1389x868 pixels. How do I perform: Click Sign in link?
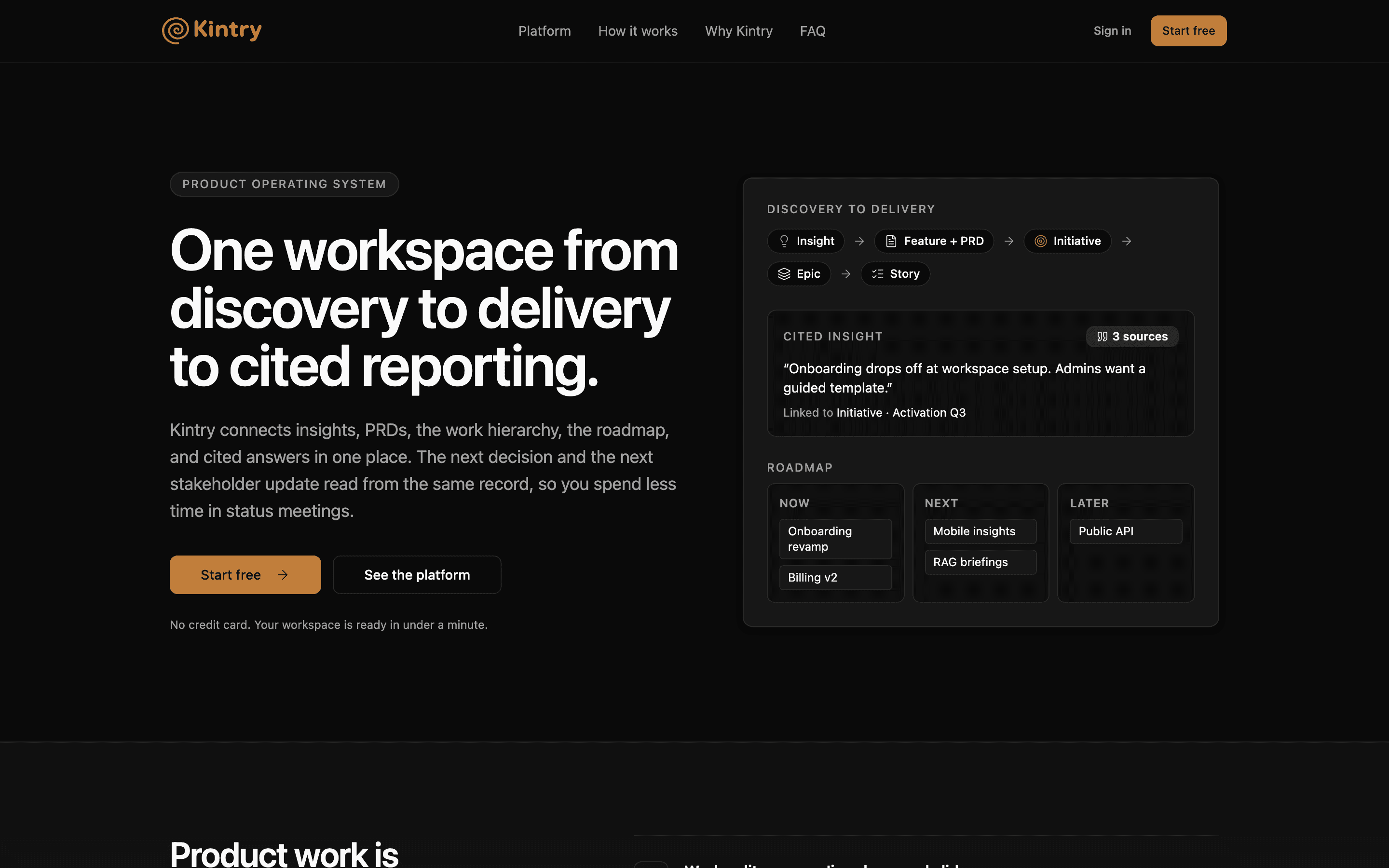1112,31
